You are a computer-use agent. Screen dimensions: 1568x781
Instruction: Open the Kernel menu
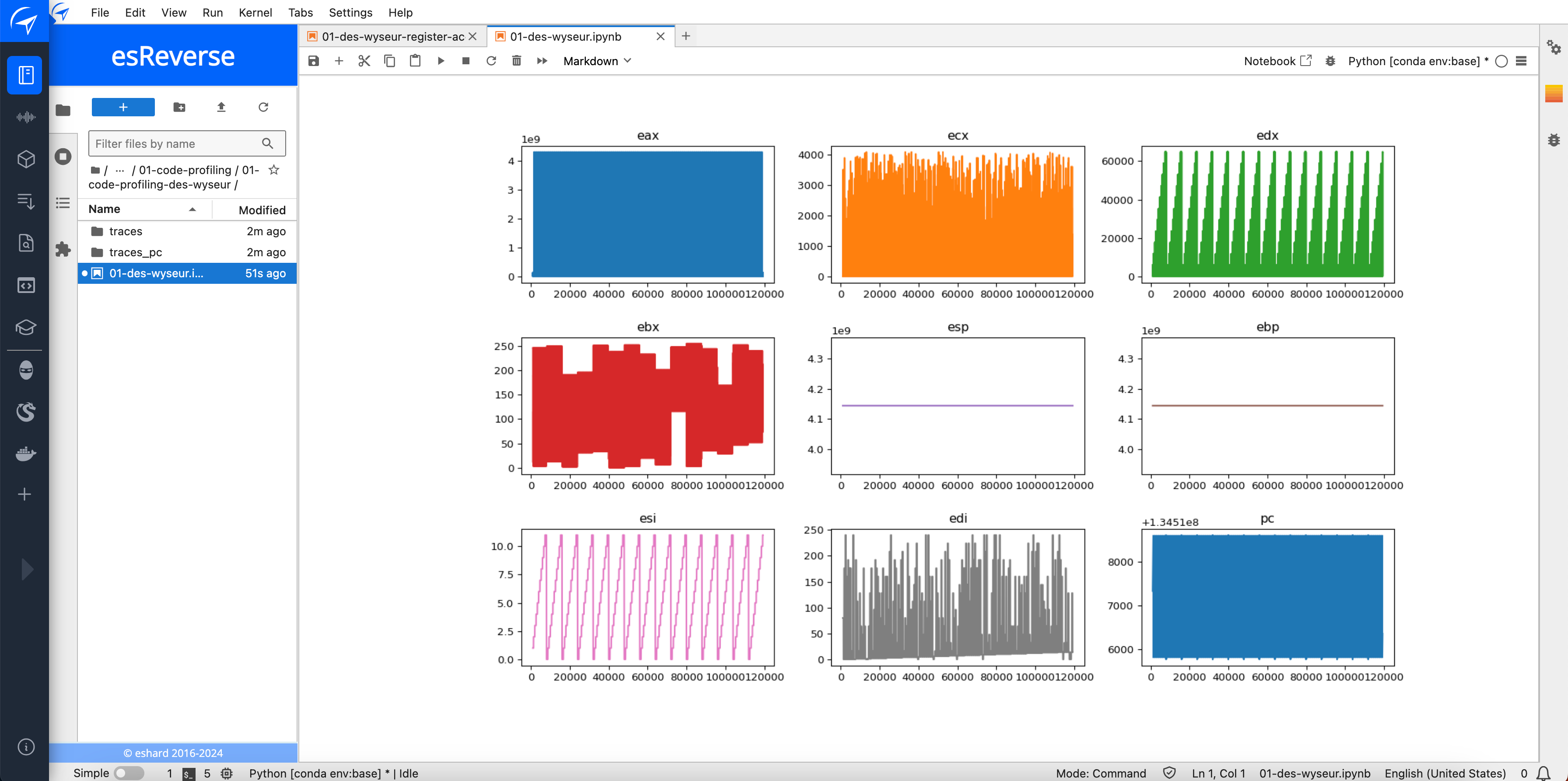pyautogui.click(x=255, y=12)
